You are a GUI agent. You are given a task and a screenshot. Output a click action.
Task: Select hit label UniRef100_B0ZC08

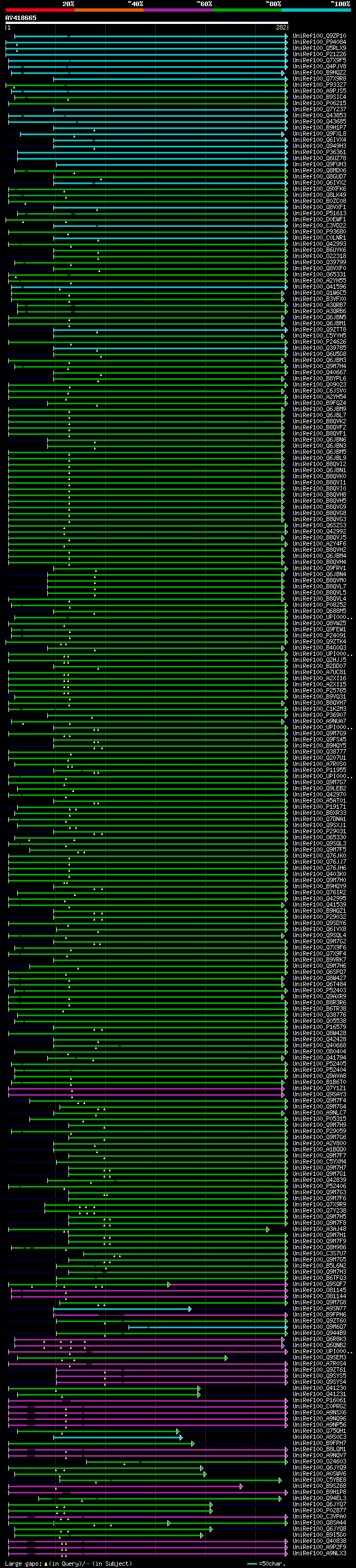click(319, 201)
